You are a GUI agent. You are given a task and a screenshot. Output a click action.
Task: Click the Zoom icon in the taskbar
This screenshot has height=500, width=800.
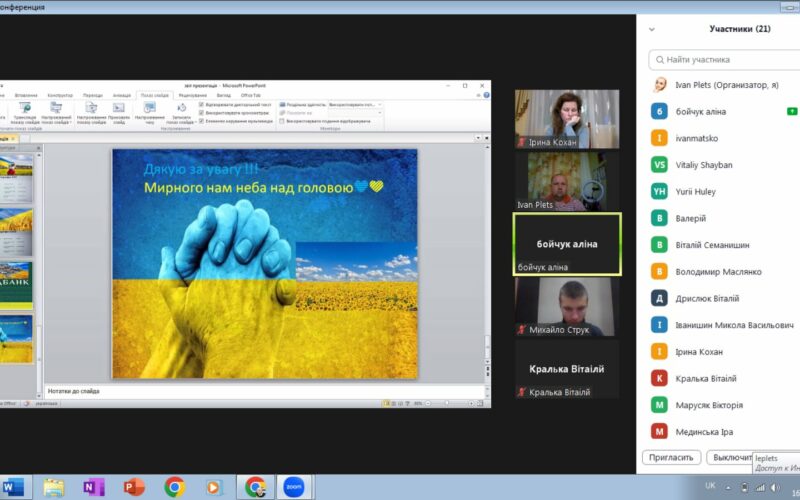pos(293,487)
